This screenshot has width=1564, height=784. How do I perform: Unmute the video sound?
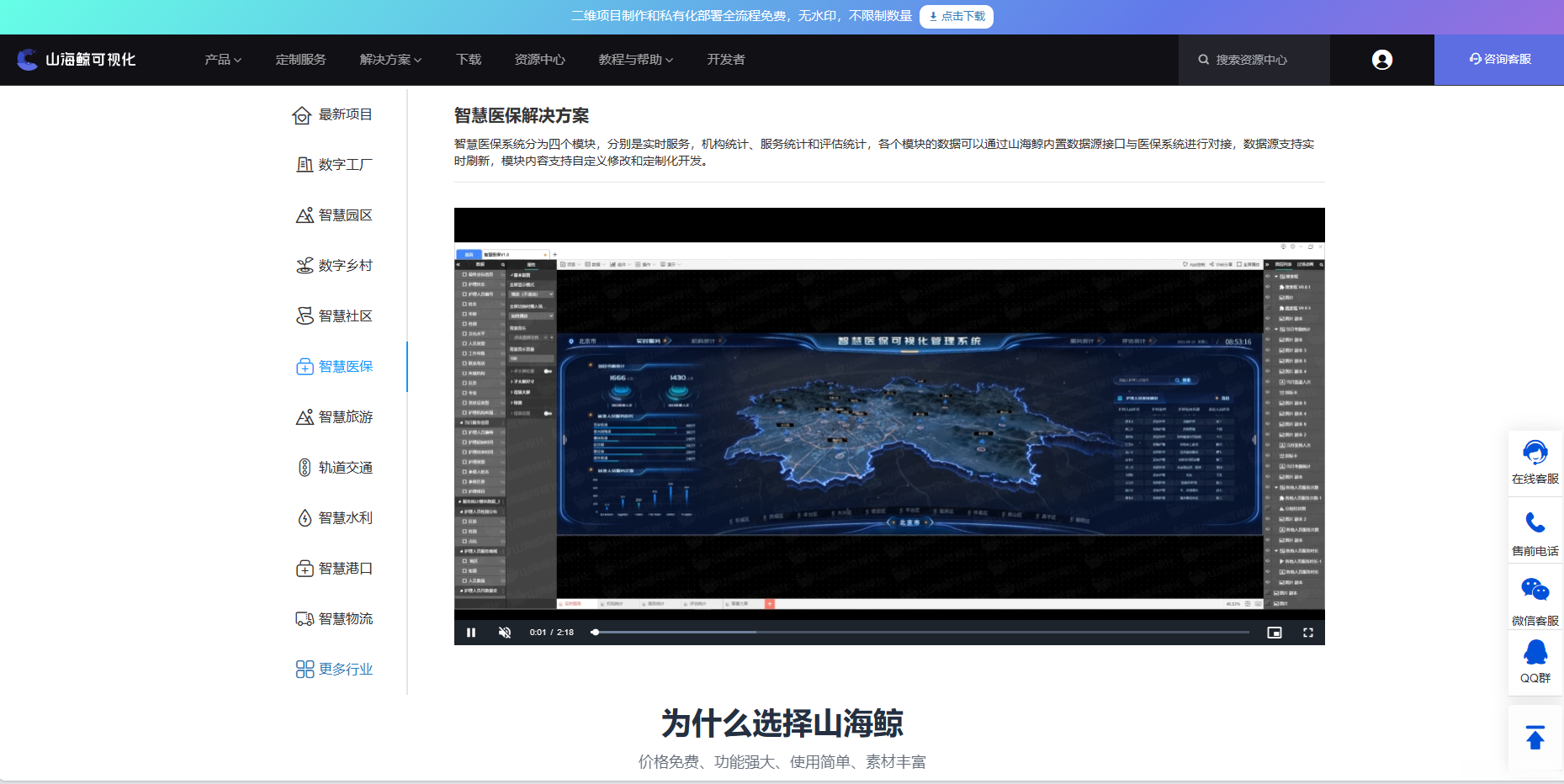tap(505, 633)
